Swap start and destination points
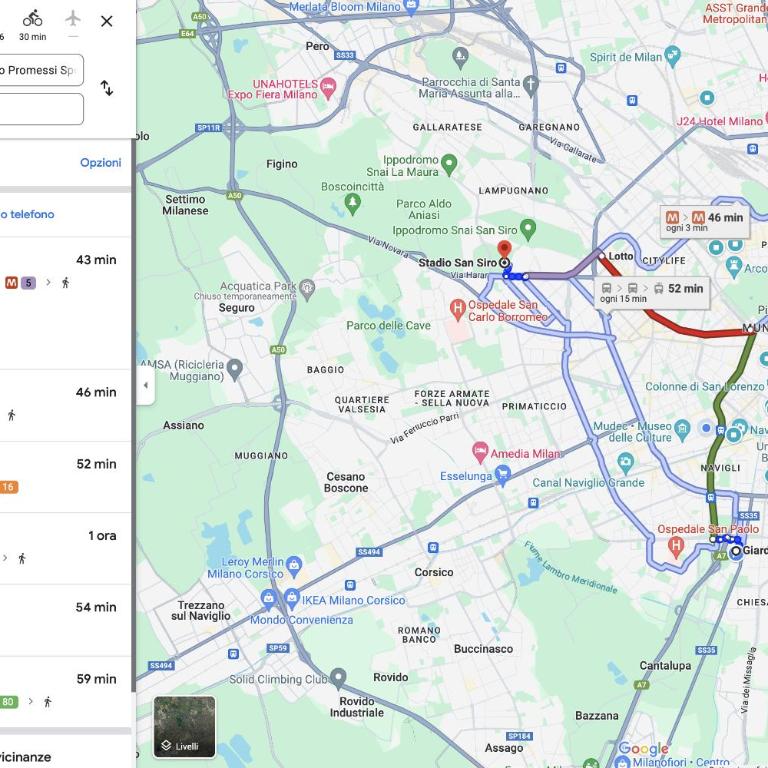 point(107,88)
